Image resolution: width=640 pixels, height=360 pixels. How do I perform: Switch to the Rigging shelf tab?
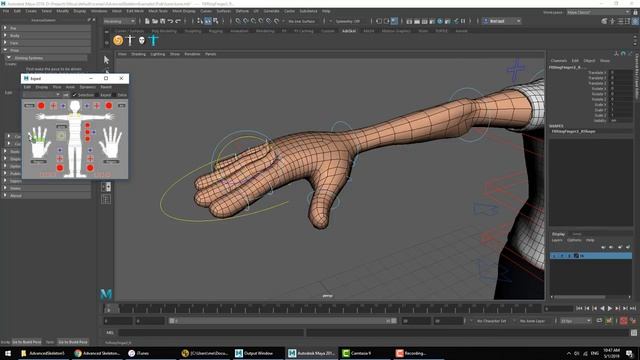216,31
